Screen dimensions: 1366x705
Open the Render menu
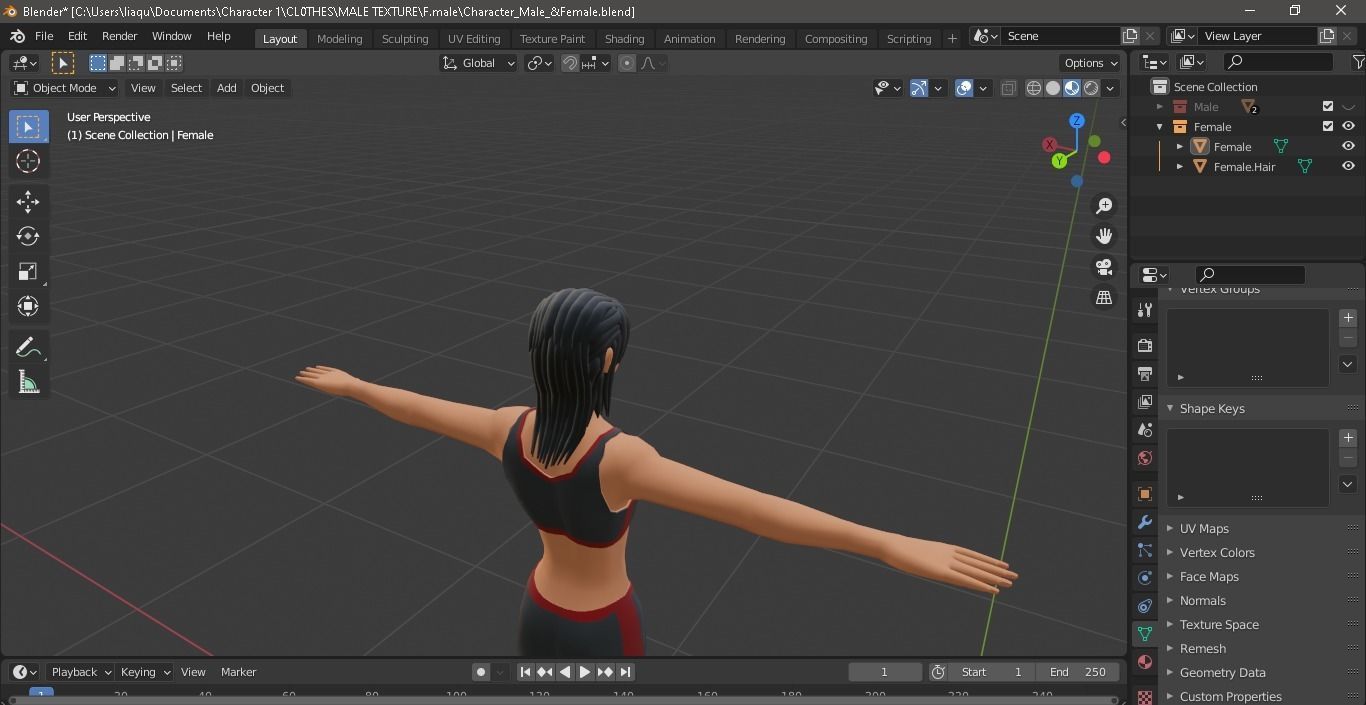point(119,36)
